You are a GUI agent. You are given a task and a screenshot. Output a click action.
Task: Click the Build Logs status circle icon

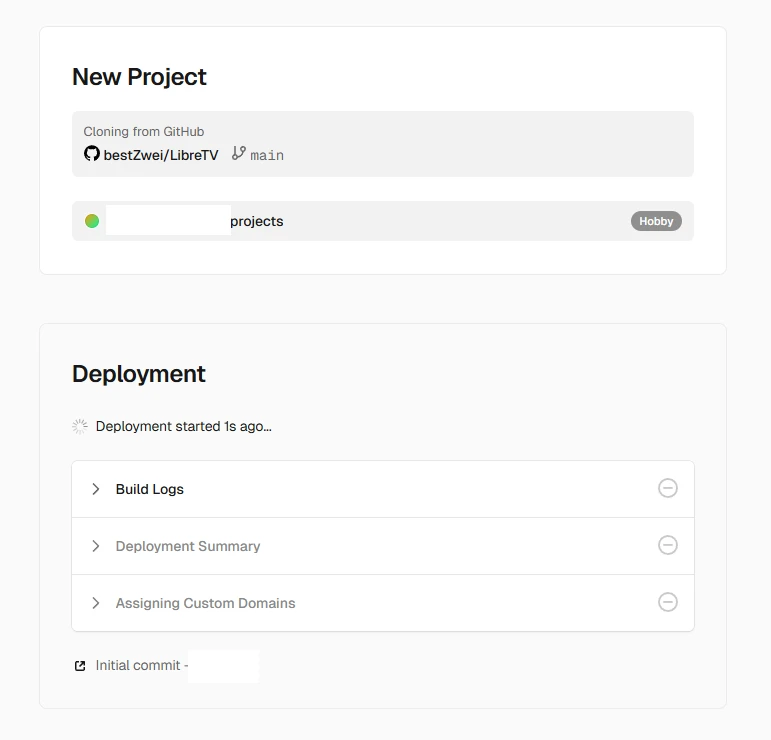point(667,488)
